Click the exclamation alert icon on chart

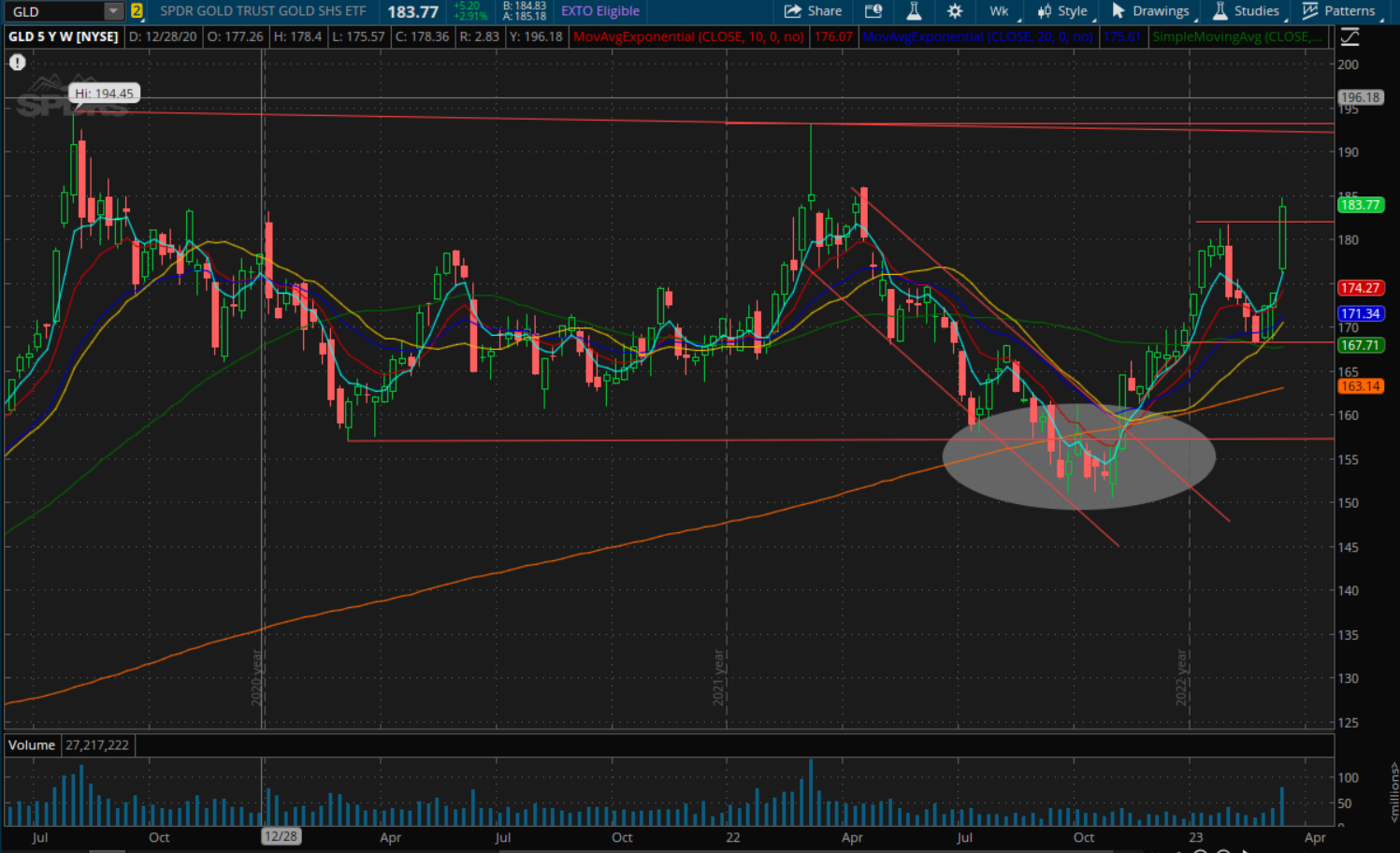pos(17,63)
